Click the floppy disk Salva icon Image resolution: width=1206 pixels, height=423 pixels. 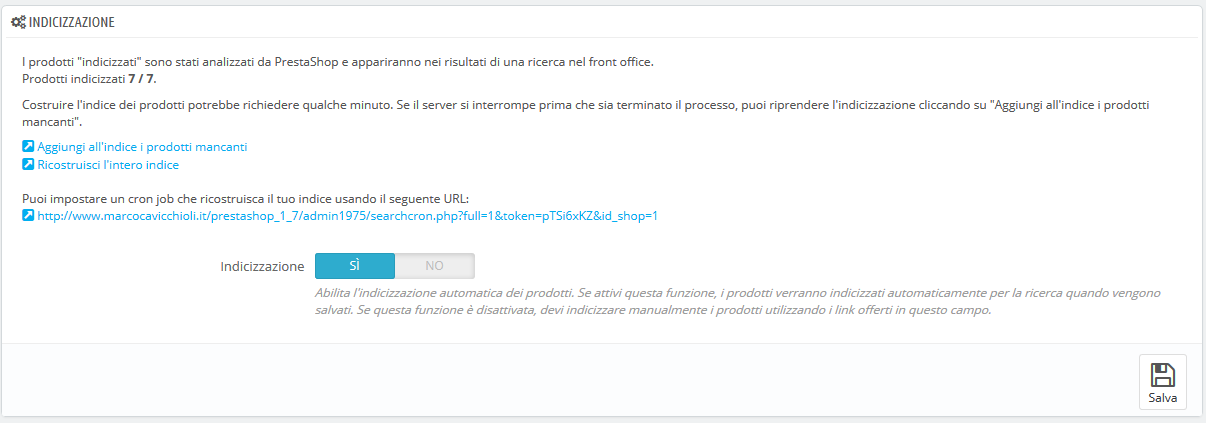pos(1162,375)
